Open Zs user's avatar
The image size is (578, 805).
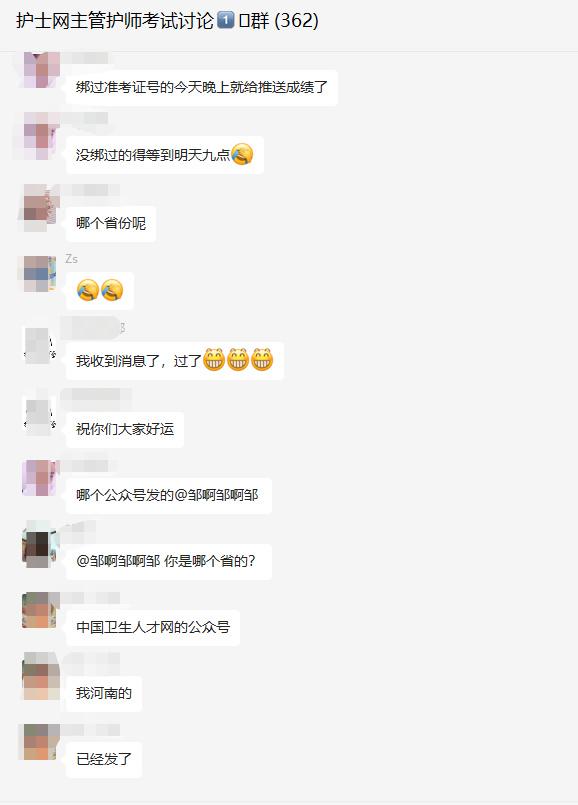(x=41, y=274)
